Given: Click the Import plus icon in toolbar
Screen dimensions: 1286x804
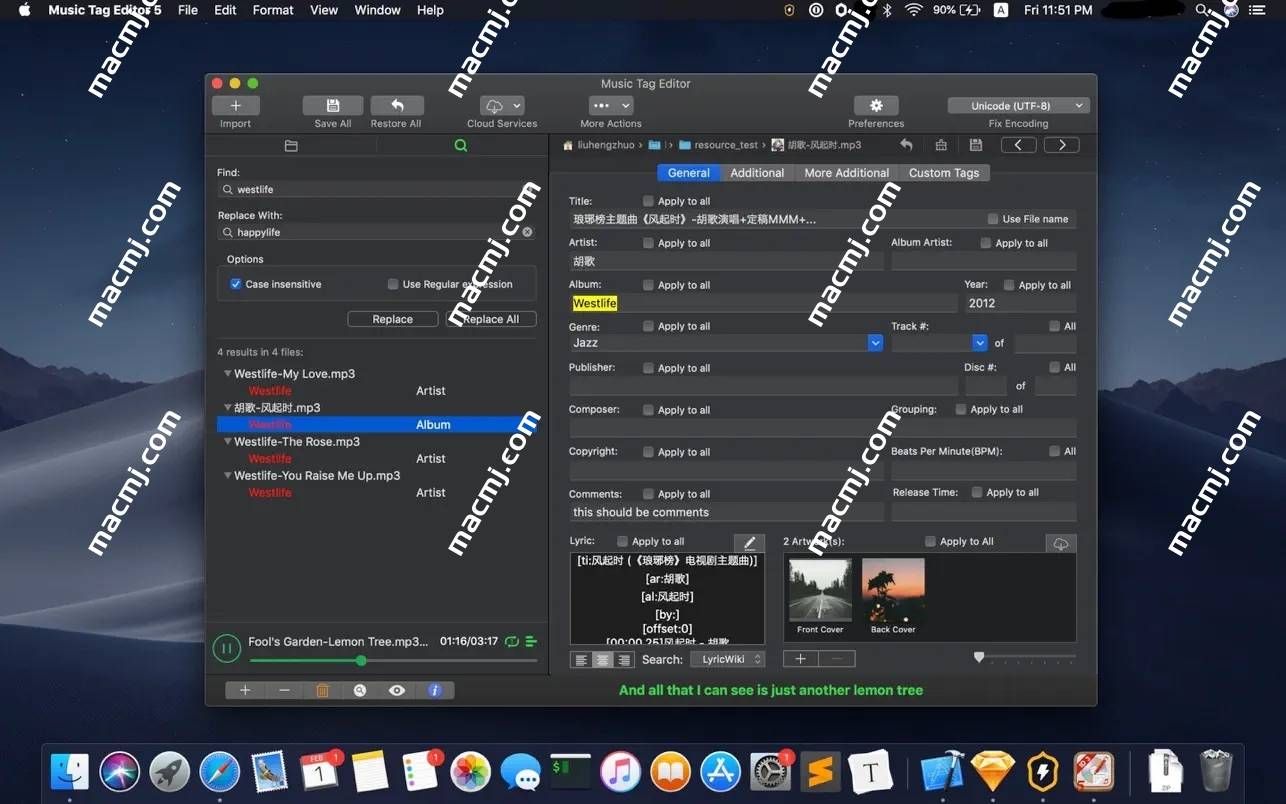Looking at the screenshot, I should [235, 106].
